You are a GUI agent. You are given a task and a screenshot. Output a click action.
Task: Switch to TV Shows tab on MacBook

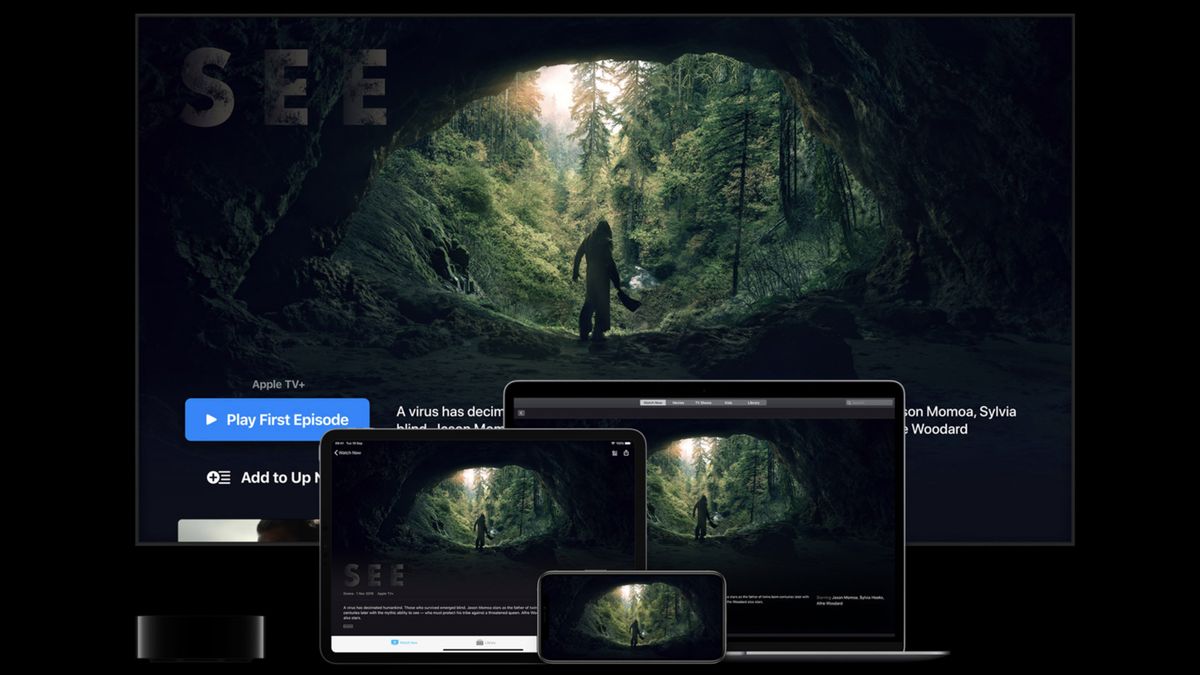coord(704,403)
